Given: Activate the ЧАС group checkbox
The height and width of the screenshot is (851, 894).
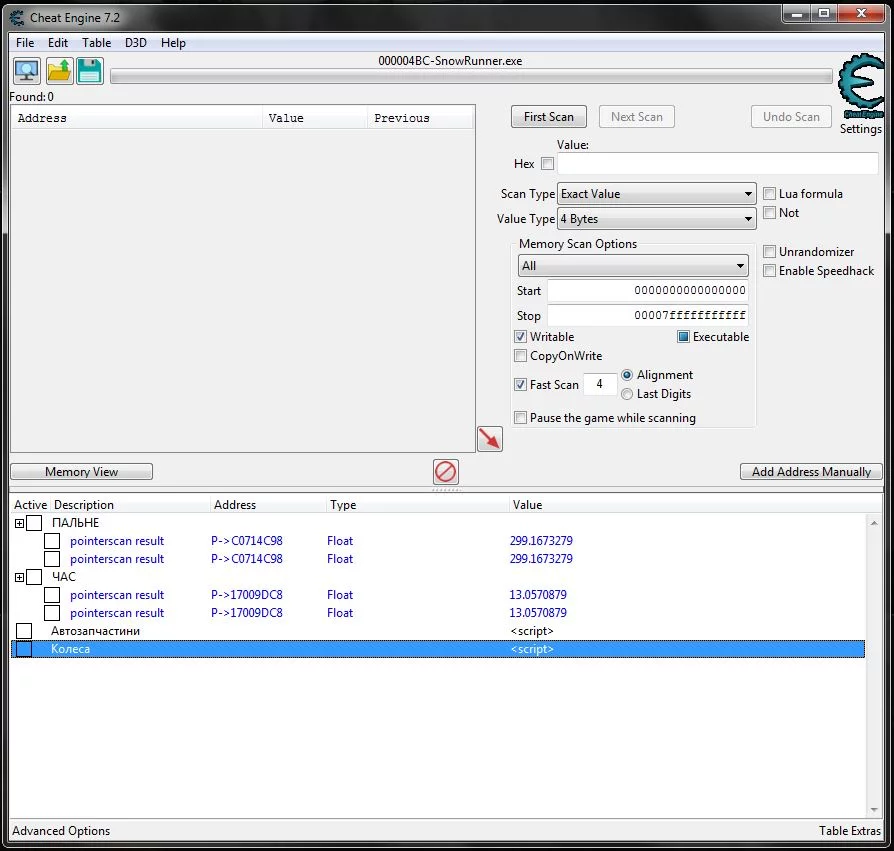Looking at the screenshot, I should tap(34, 577).
